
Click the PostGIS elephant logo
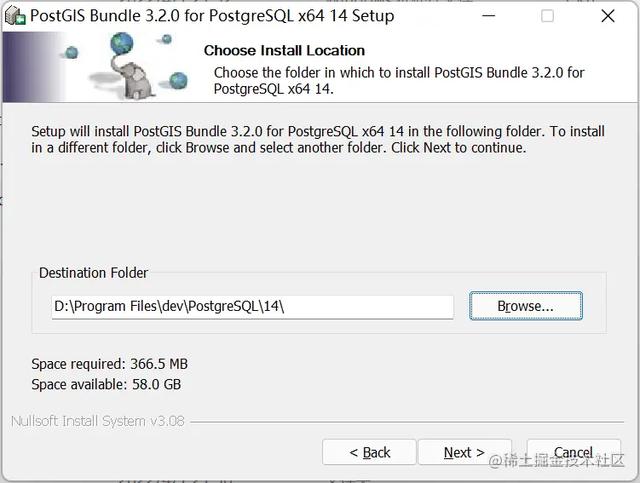132,78
